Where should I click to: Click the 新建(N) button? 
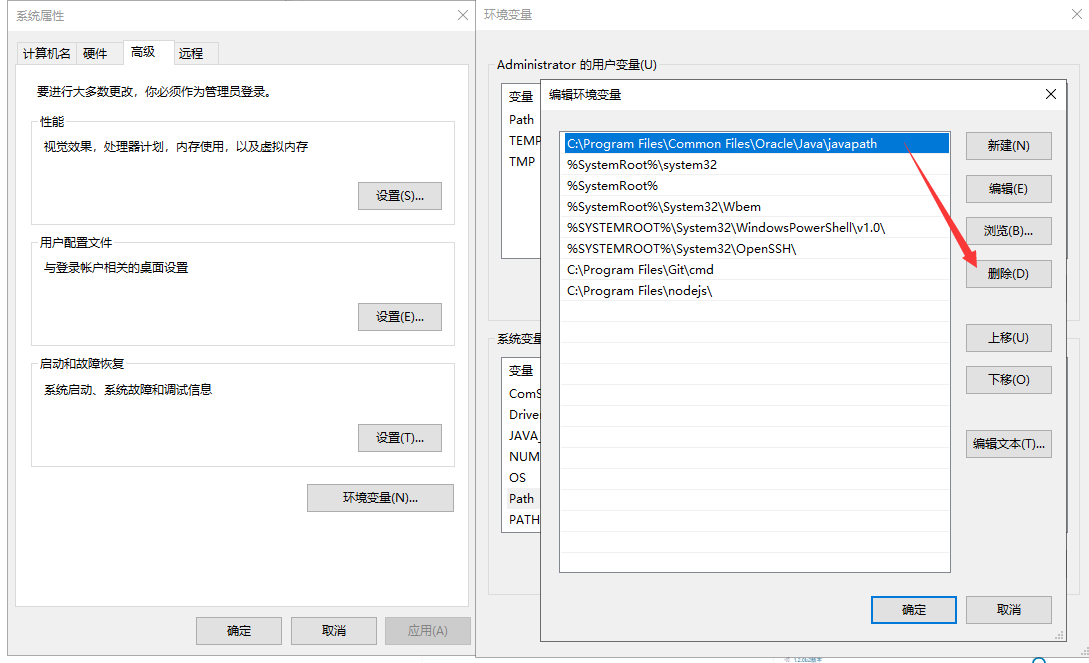click(1008, 145)
